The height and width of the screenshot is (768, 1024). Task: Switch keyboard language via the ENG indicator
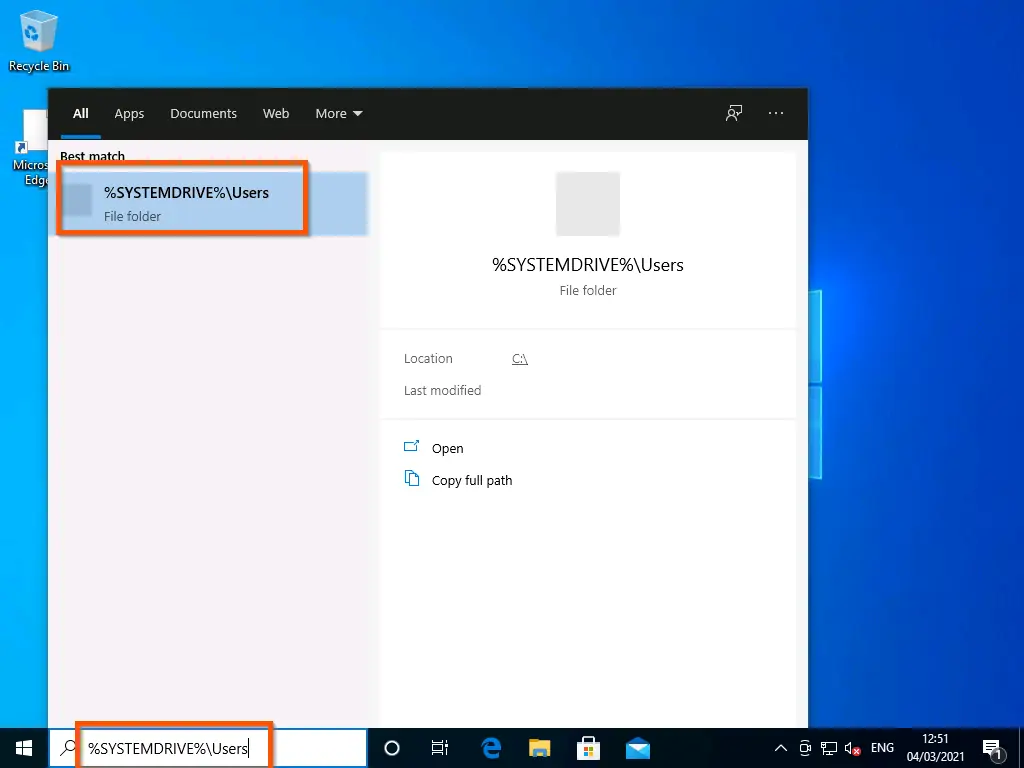pos(882,747)
